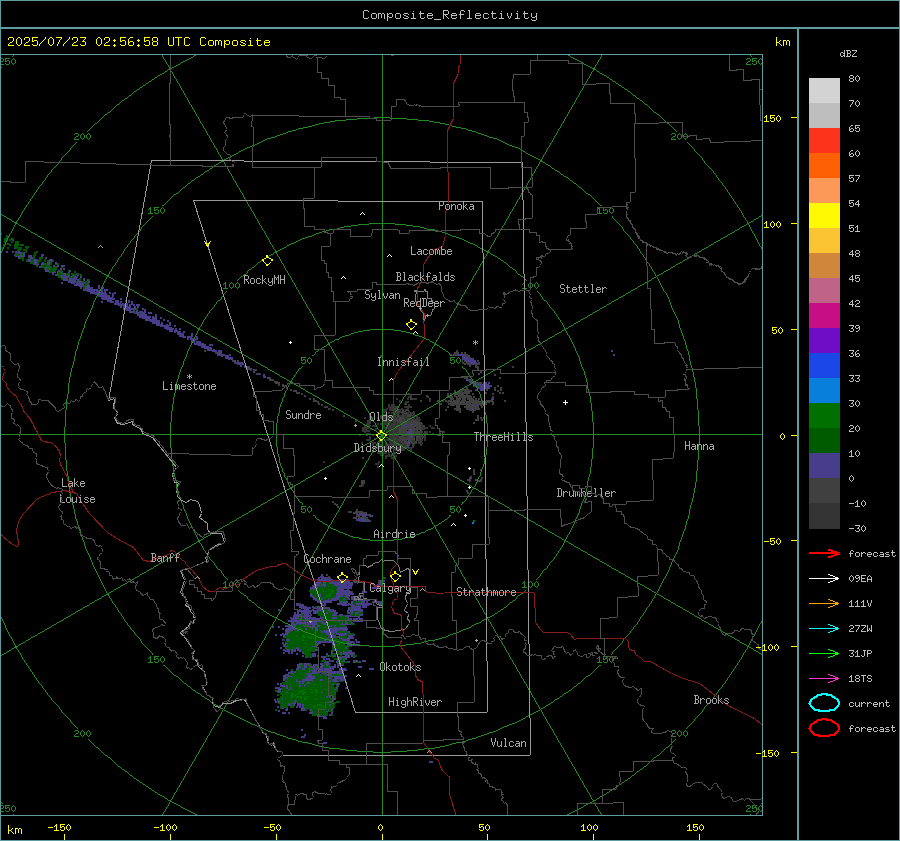Click the yellow diamond marker near RockyMH
The image size is (900, 841).
267,261
